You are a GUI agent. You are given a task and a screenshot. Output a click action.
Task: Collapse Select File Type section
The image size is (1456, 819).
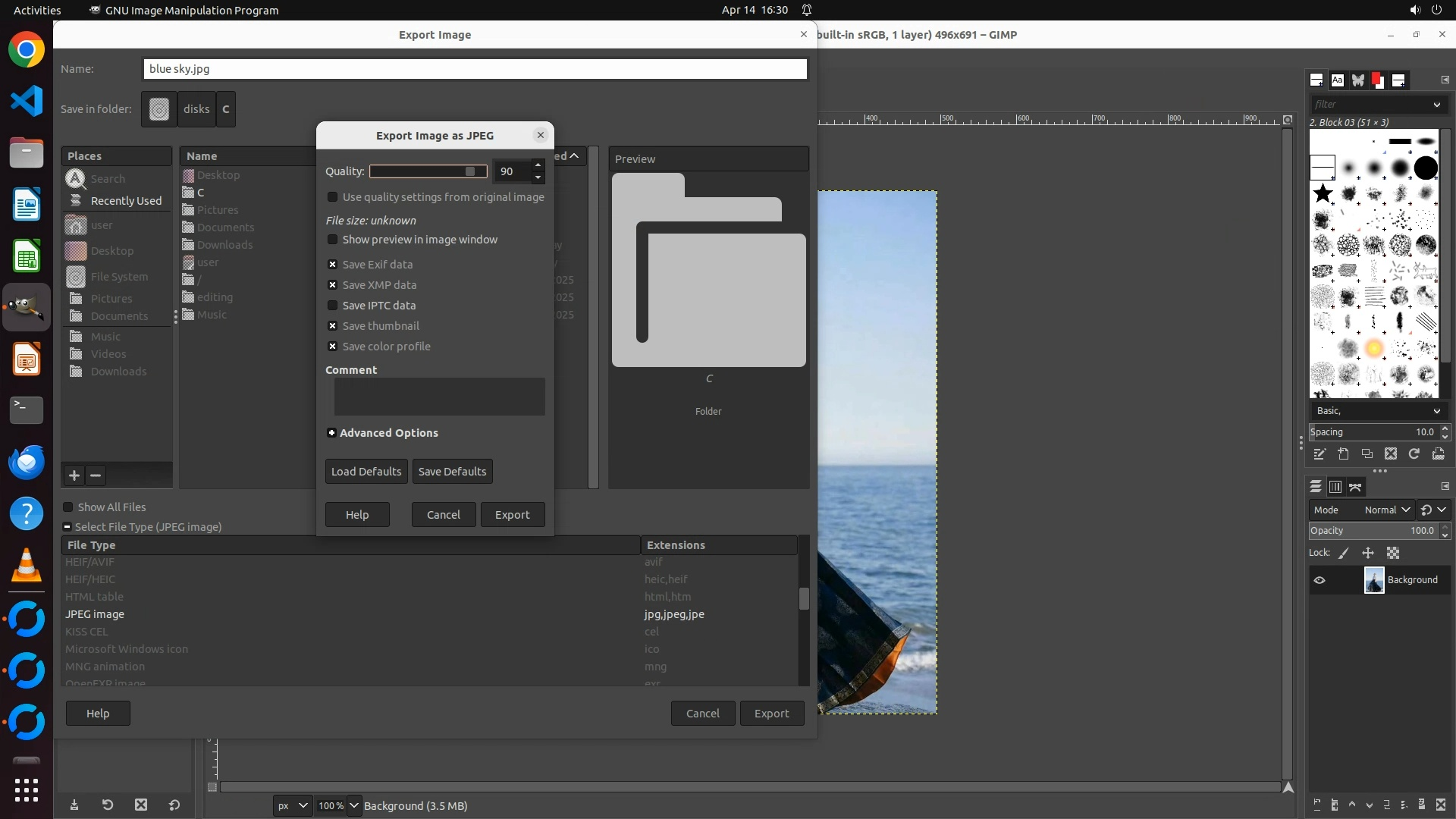coord(67,527)
